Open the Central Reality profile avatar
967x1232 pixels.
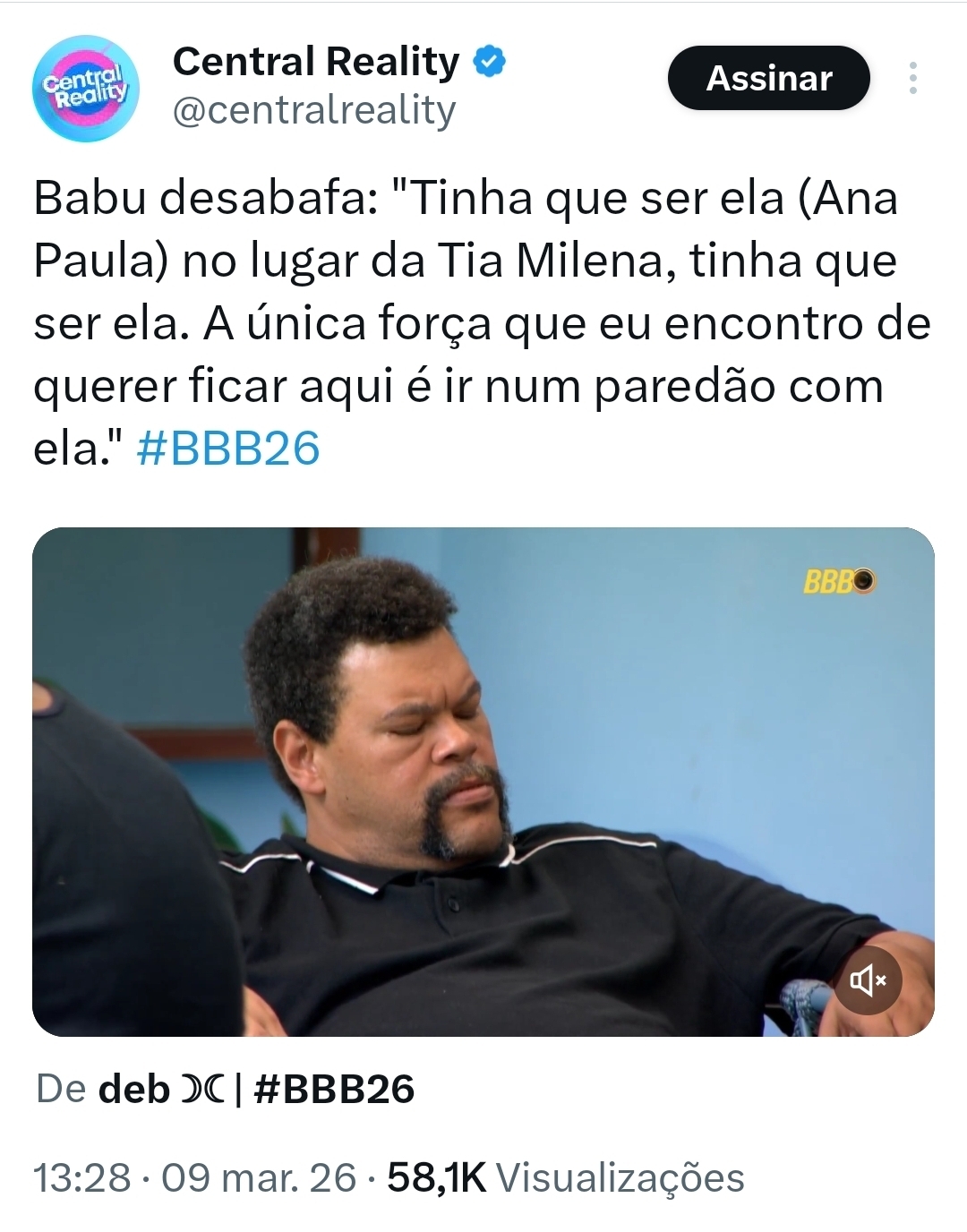click(x=86, y=89)
